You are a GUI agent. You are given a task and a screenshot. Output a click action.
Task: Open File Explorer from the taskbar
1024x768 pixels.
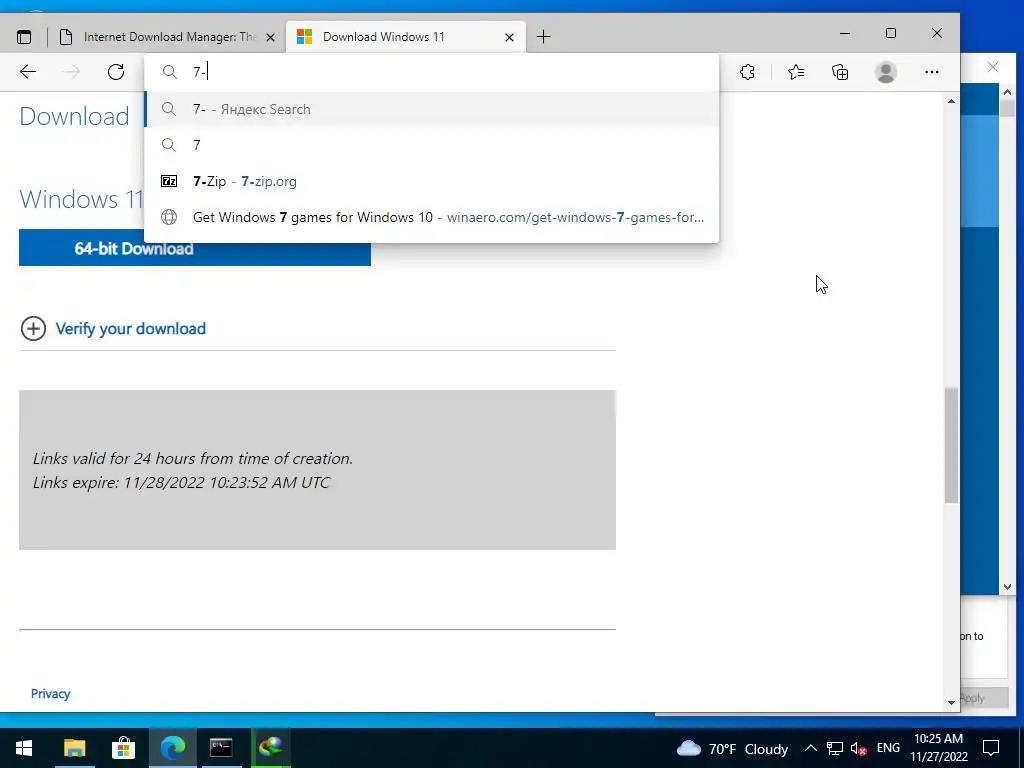coord(74,748)
